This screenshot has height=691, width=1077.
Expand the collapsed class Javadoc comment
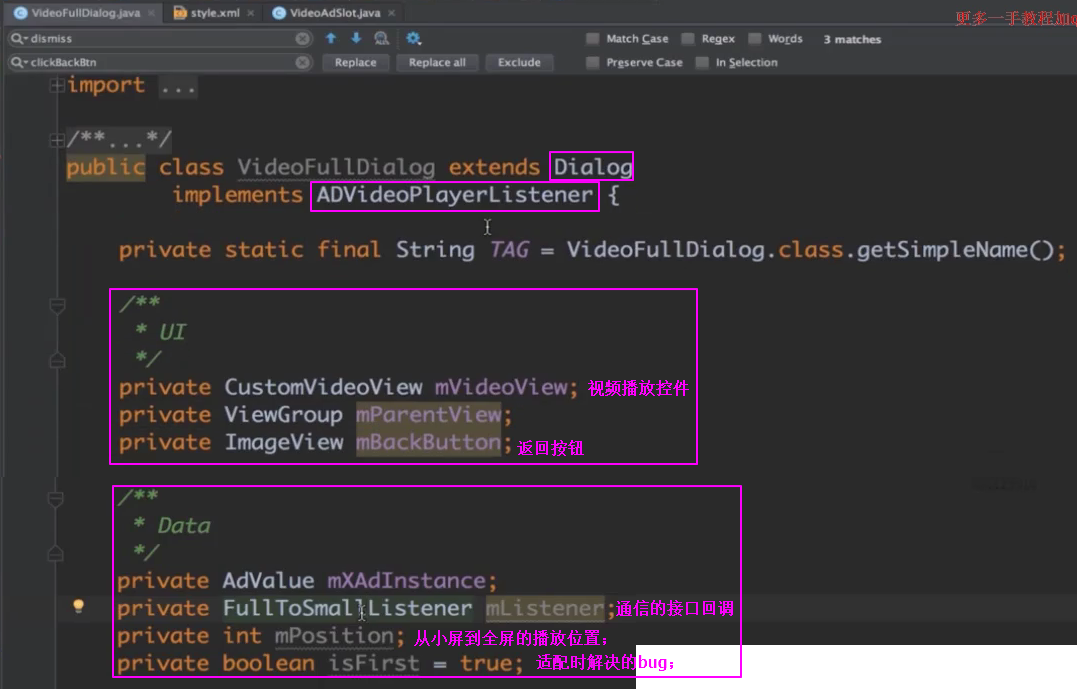tap(57, 138)
